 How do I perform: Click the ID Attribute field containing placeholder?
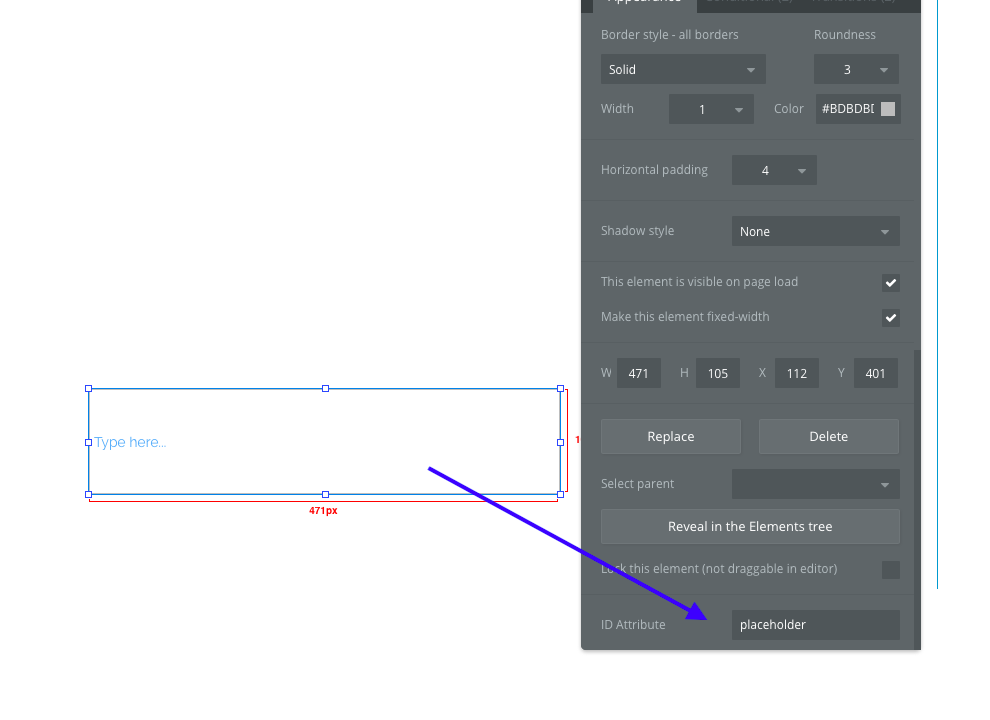tap(816, 625)
